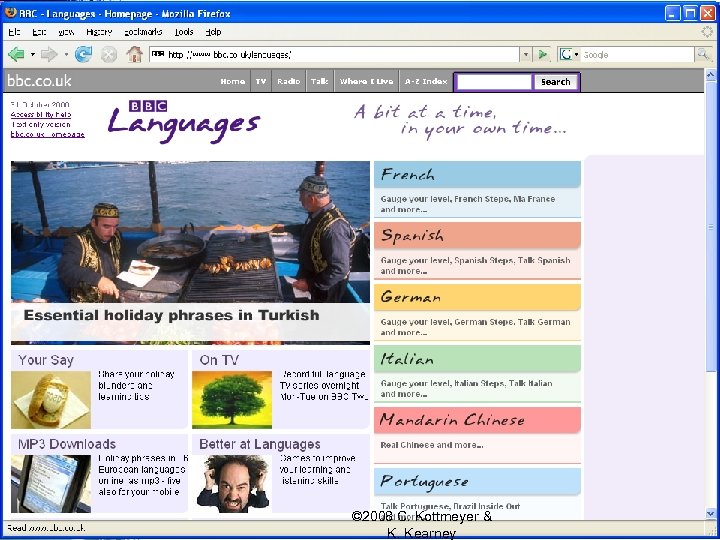Click the bbc.co.uk logo in banner

pyautogui.click(x=39, y=81)
